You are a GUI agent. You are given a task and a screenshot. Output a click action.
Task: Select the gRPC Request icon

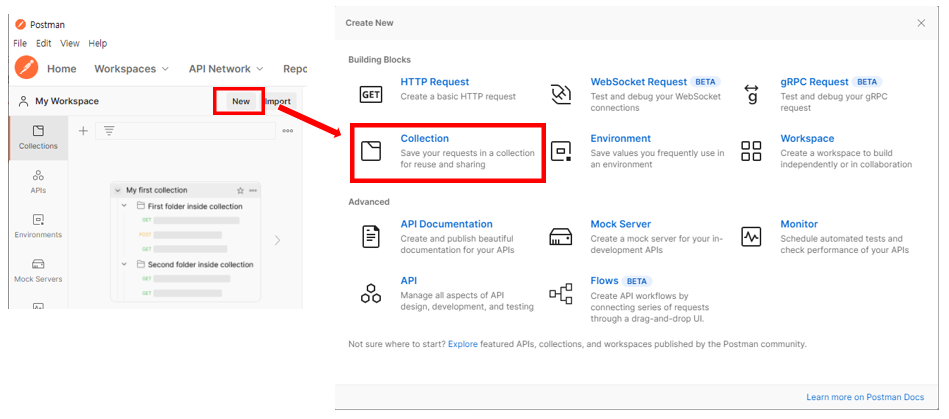(751, 94)
